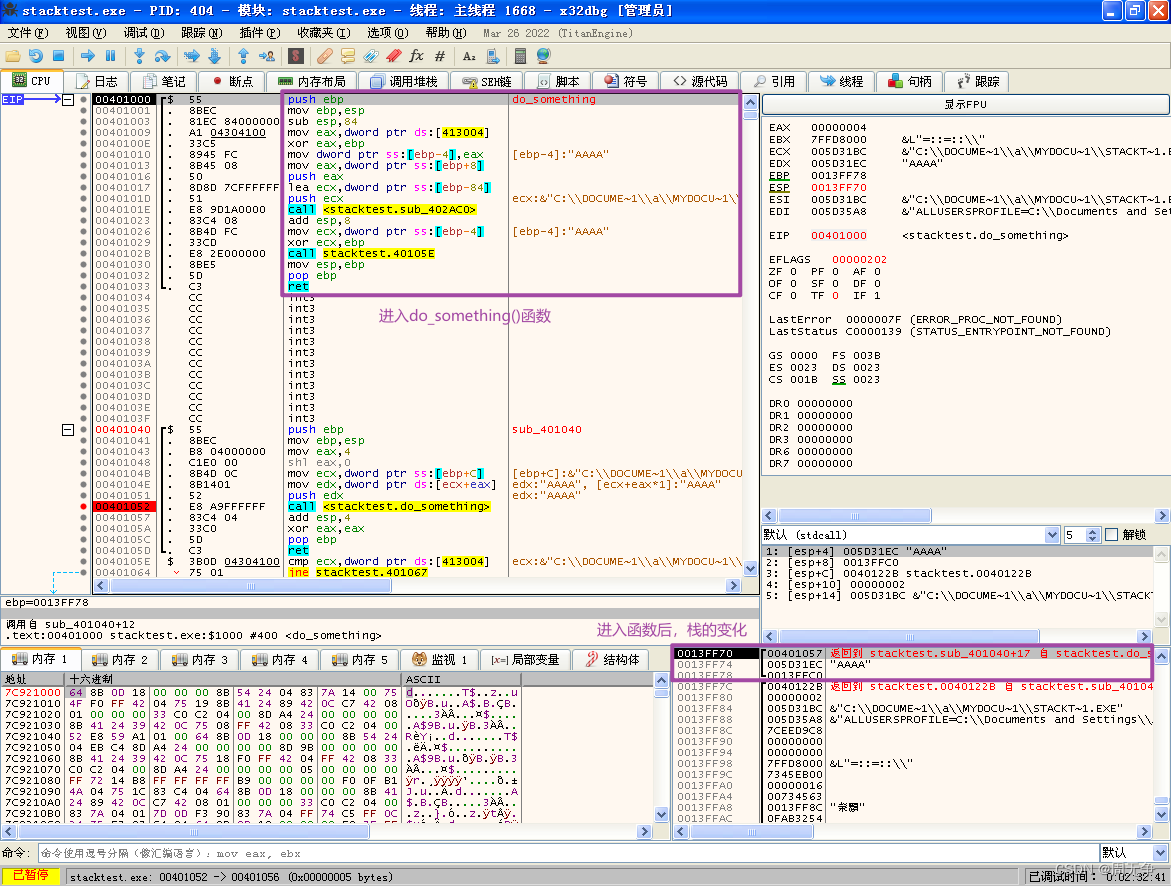Collapse the do_something block at 00401000
1171x886 pixels.
68,100
